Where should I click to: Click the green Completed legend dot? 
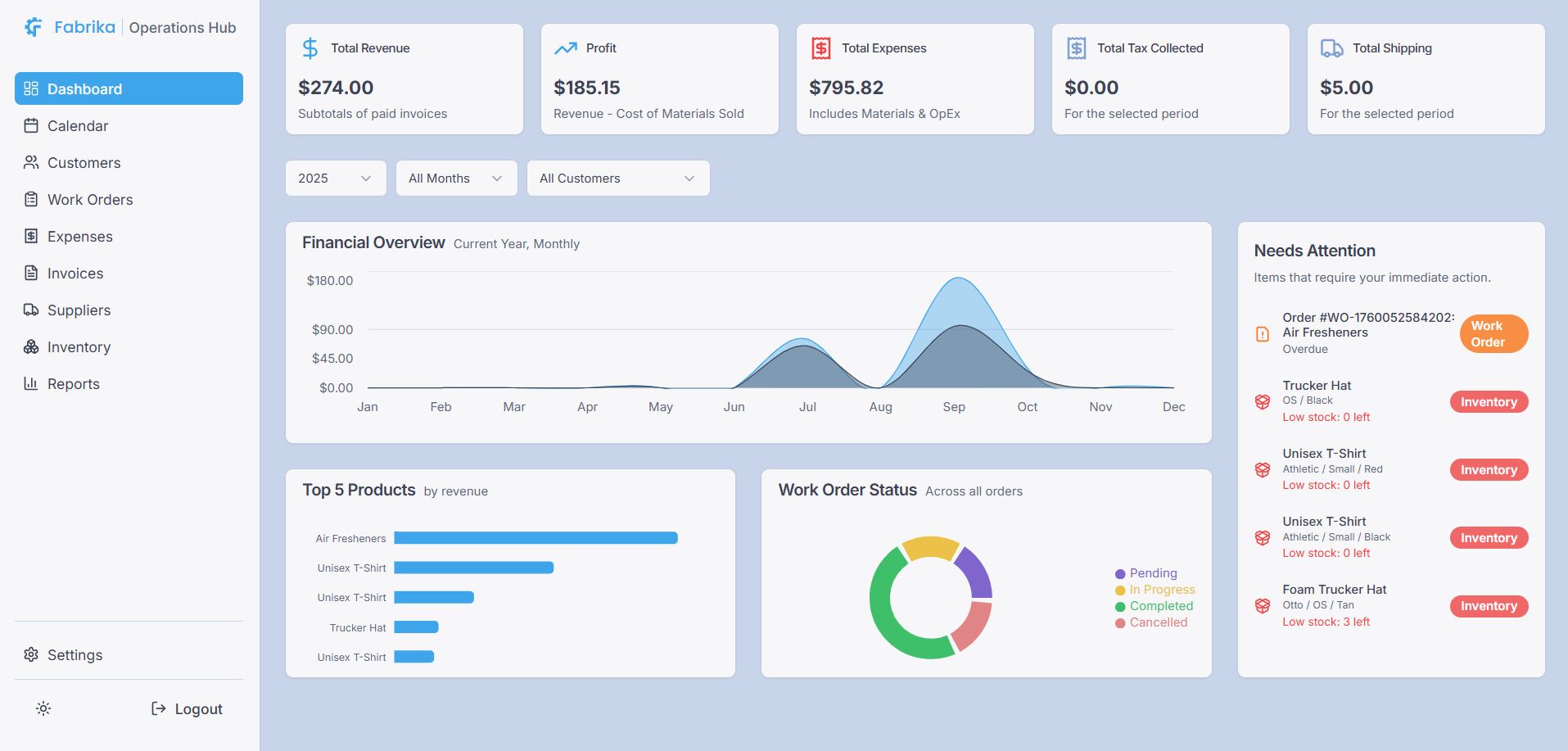click(x=1118, y=606)
